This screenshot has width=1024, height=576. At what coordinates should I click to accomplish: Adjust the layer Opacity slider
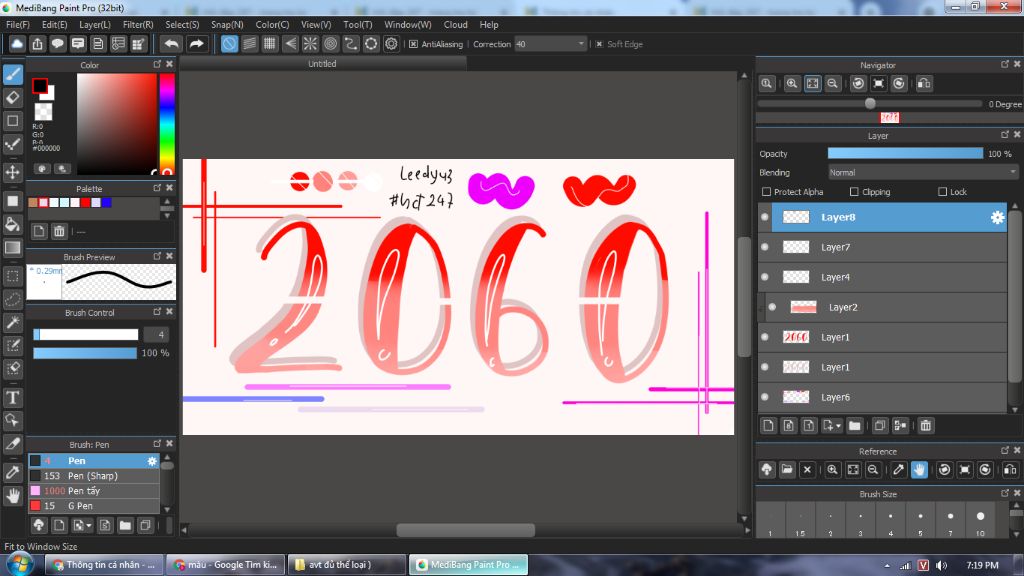905,153
